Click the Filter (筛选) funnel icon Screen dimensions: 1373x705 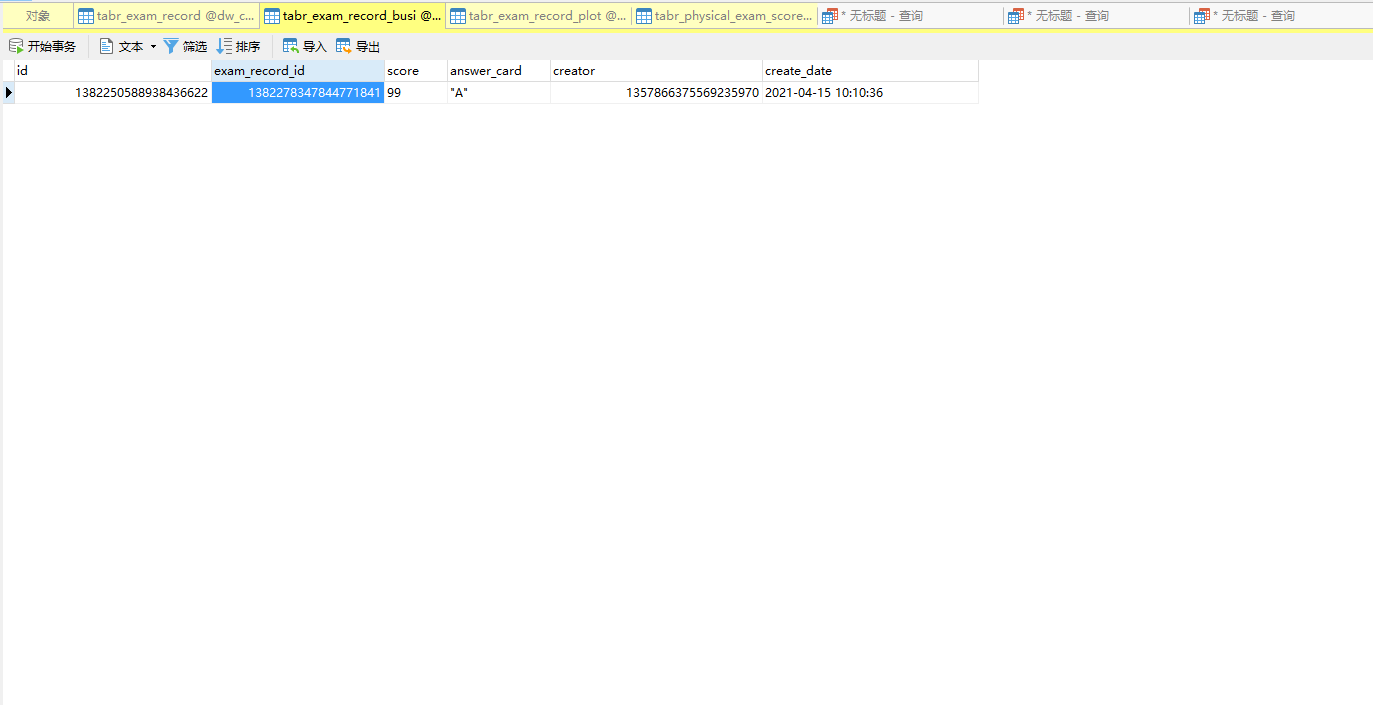(x=171, y=46)
